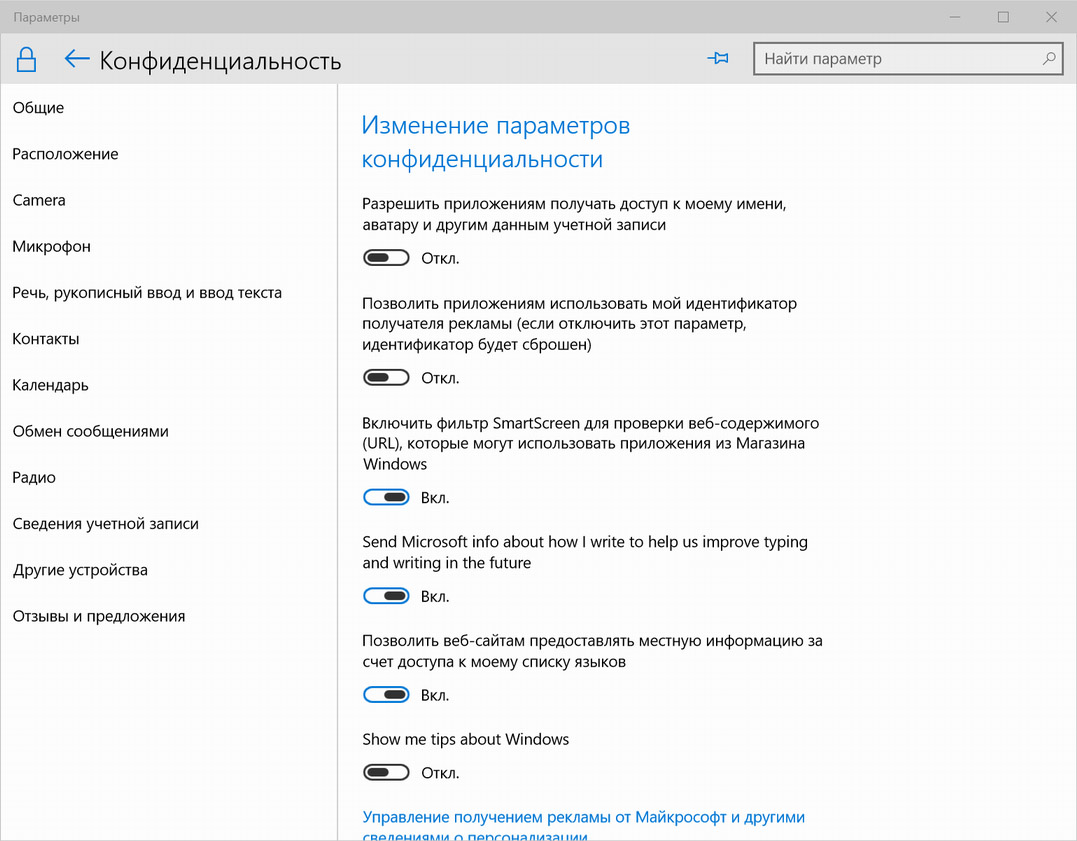
Task: Open the Управление получением рекламы link
Action: (583, 827)
